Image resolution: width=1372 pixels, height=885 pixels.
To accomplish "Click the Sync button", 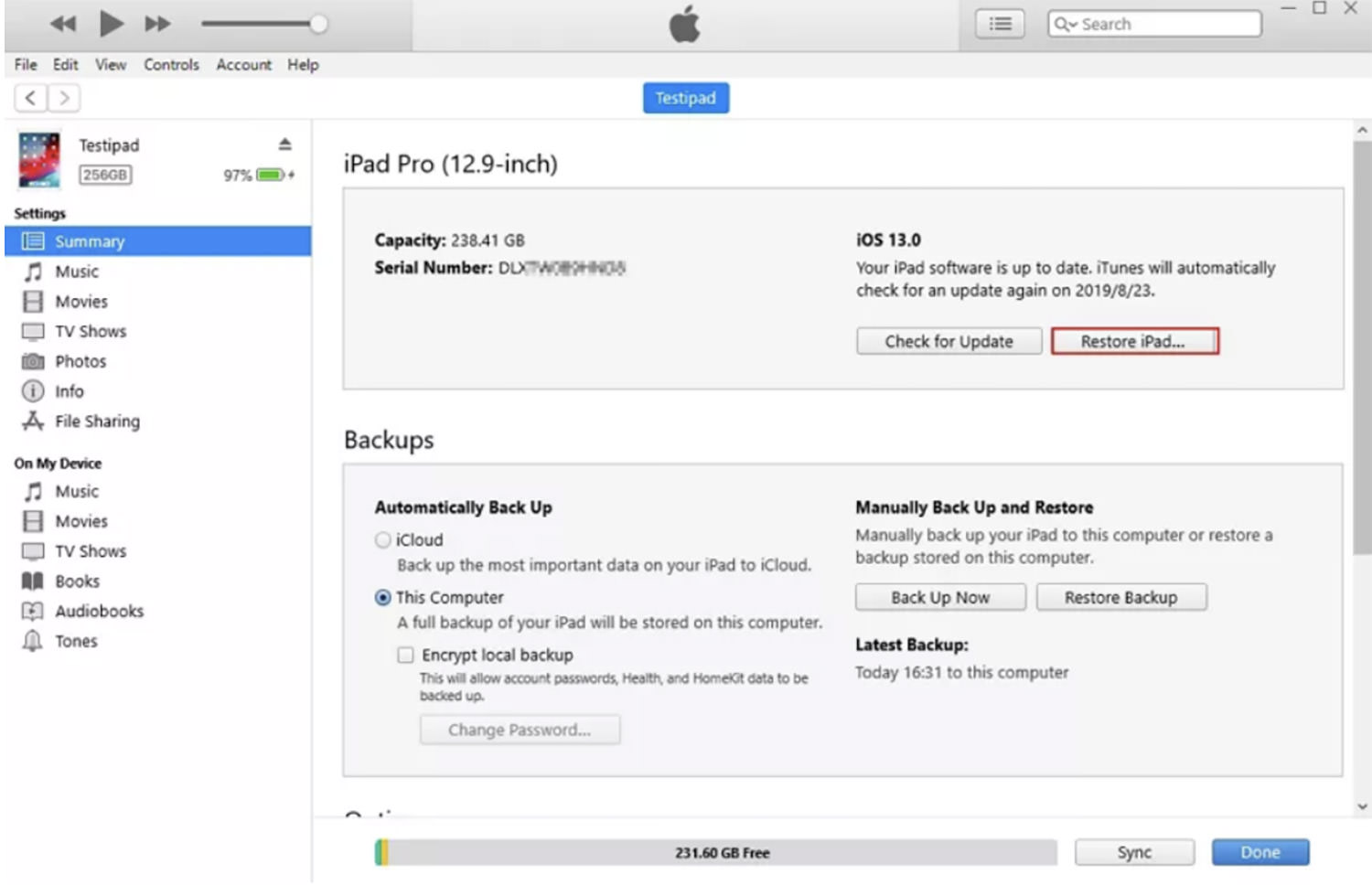I will (x=1134, y=852).
